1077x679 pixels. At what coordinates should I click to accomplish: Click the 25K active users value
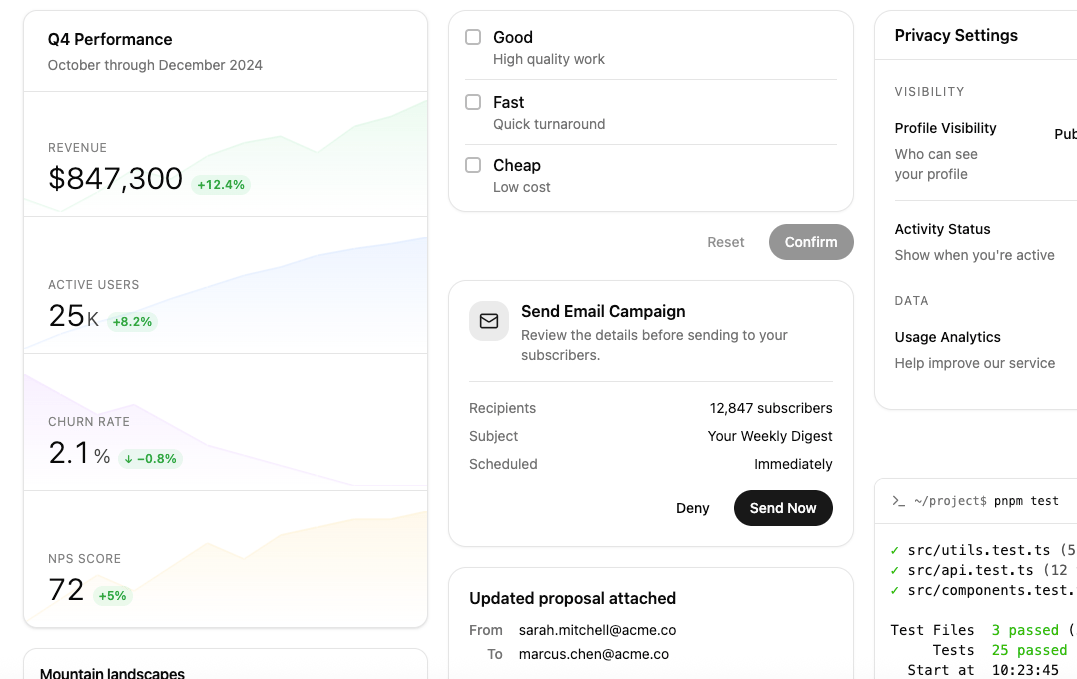click(73, 316)
